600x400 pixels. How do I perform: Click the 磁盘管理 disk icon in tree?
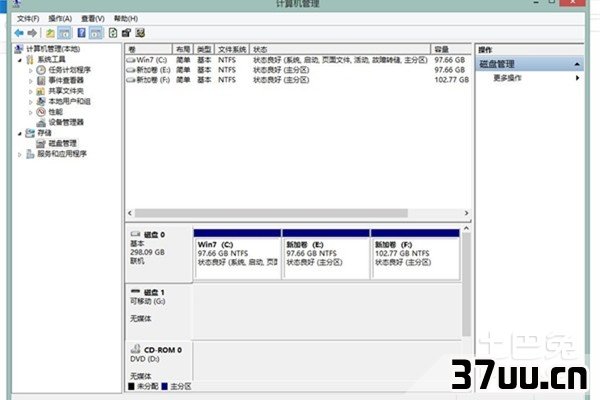(41, 144)
